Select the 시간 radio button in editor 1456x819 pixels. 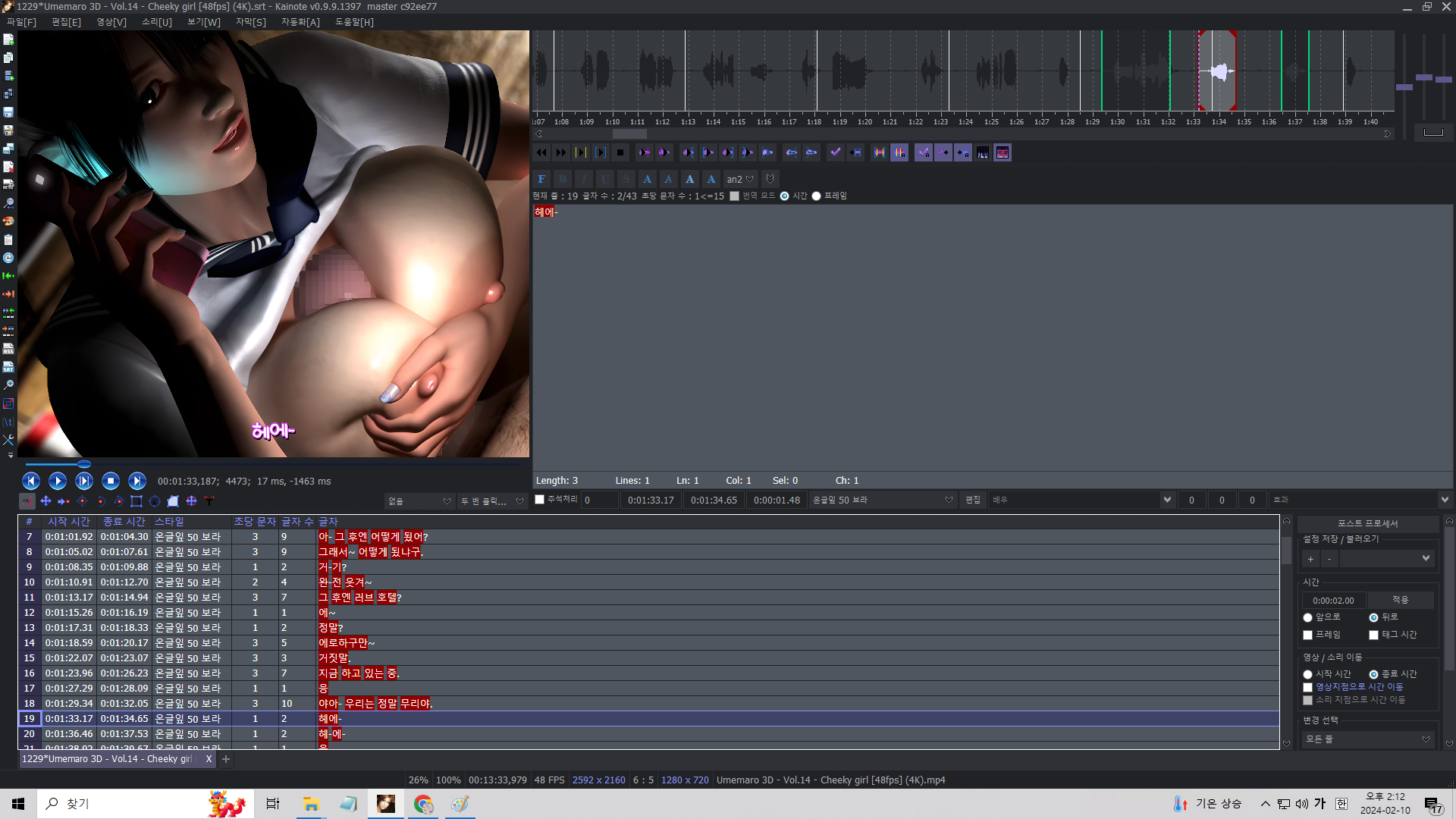point(784,196)
